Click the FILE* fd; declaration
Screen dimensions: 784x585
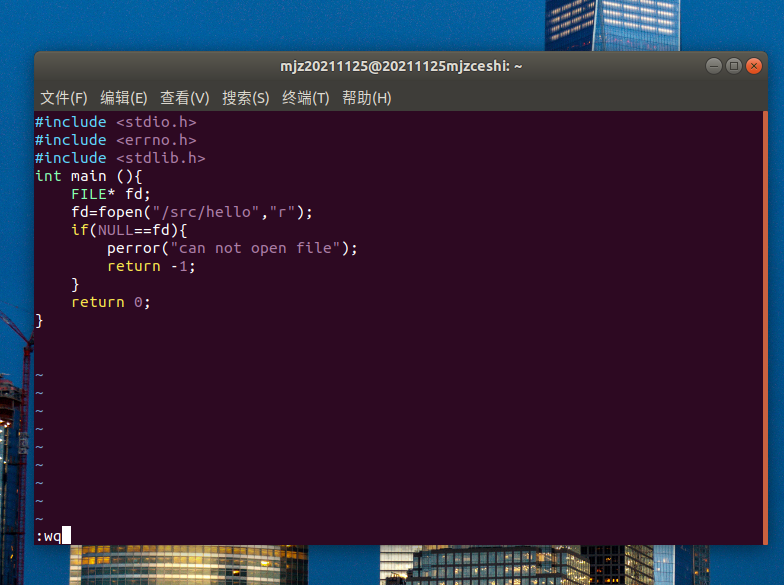pos(110,194)
